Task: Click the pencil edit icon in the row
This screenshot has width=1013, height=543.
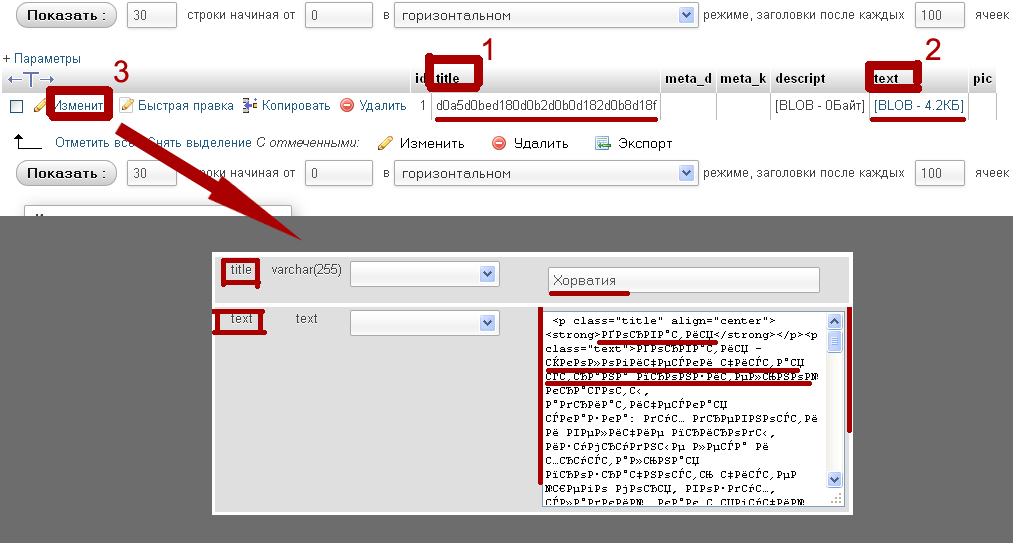Action: [x=40, y=105]
